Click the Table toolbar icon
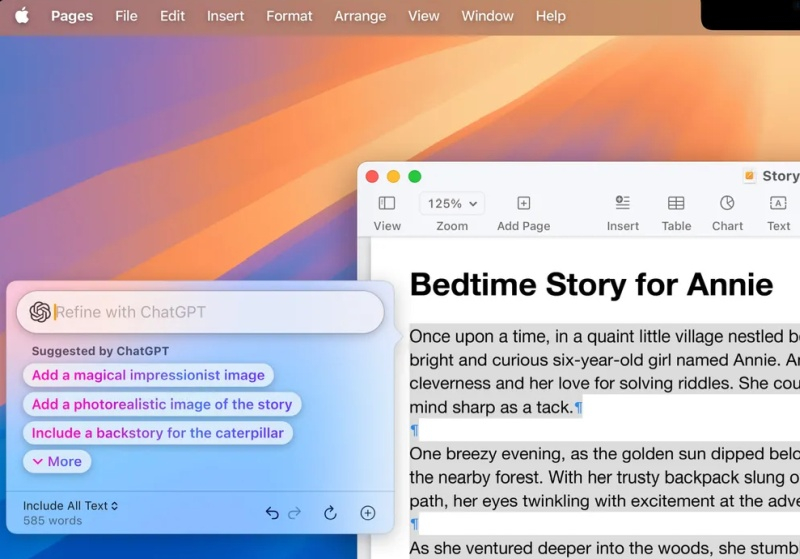This screenshot has height=559, width=800. coord(676,203)
